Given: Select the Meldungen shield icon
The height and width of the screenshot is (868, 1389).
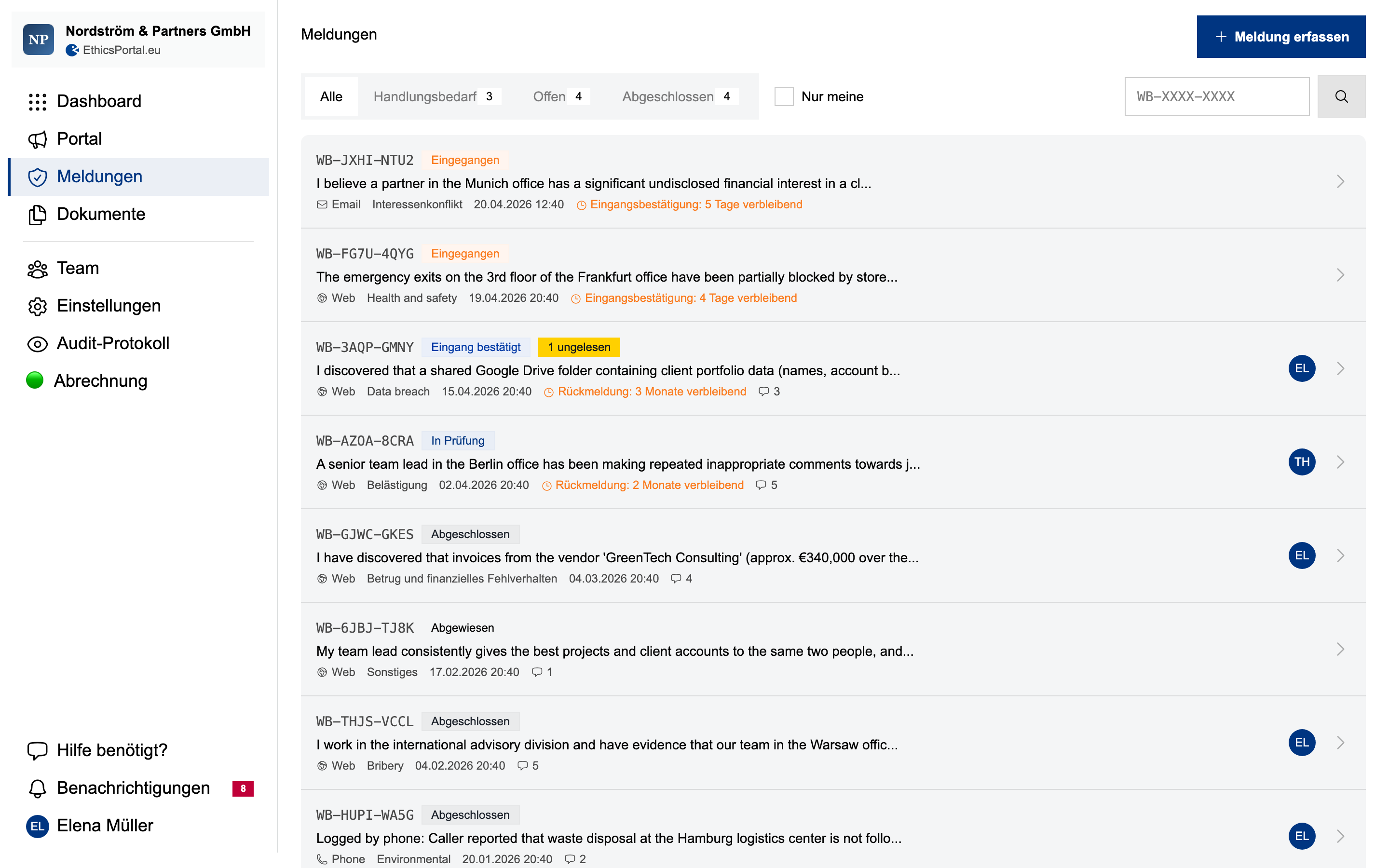Looking at the screenshot, I should point(37,177).
